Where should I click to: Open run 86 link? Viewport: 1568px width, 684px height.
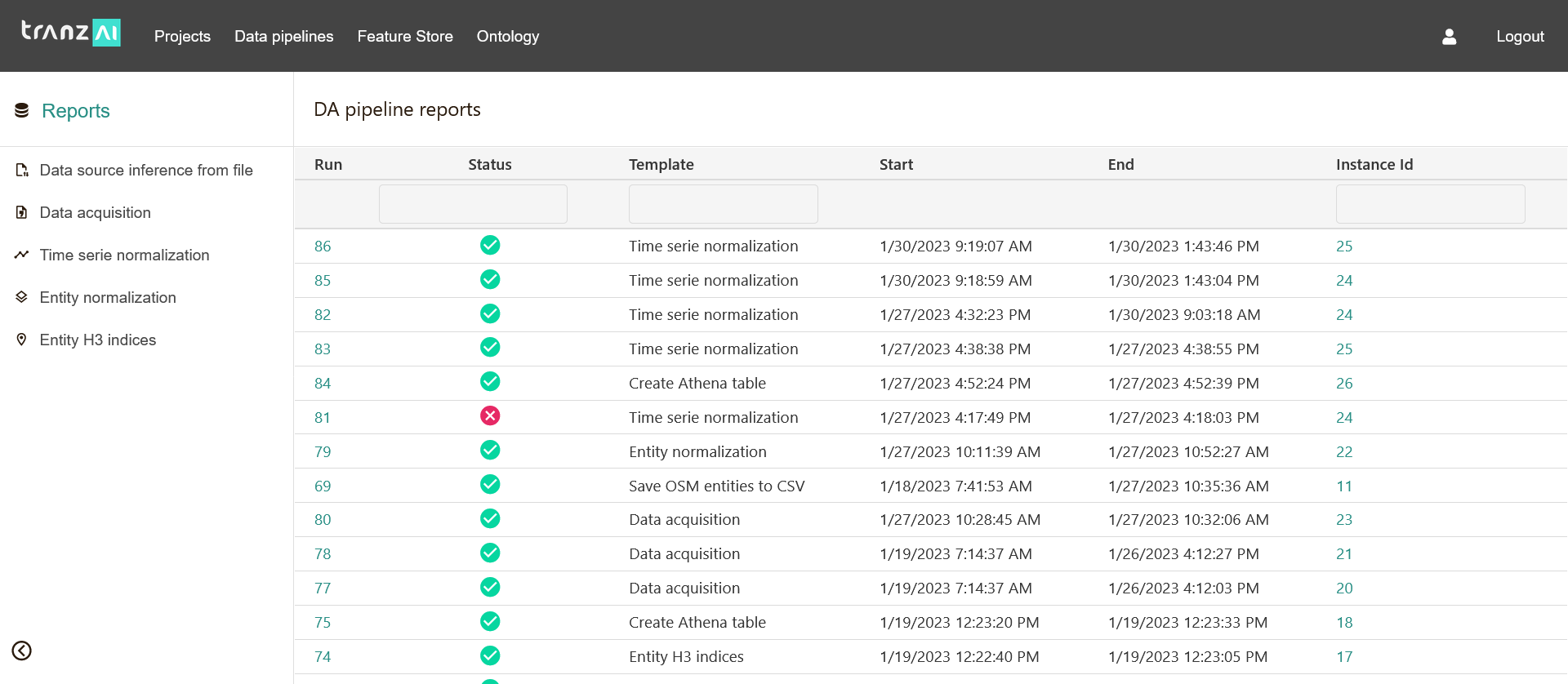[323, 247]
